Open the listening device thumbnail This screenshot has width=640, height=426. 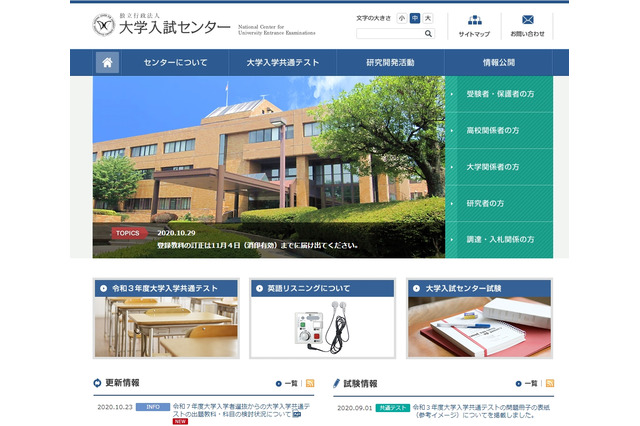click(322, 327)
